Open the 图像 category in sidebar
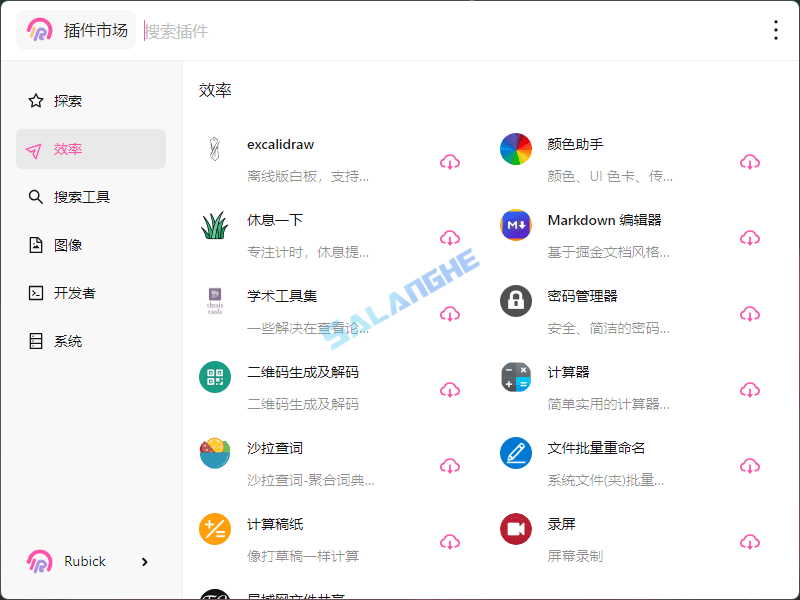This screenshot has width=800, height=600. tap(66, 244)
